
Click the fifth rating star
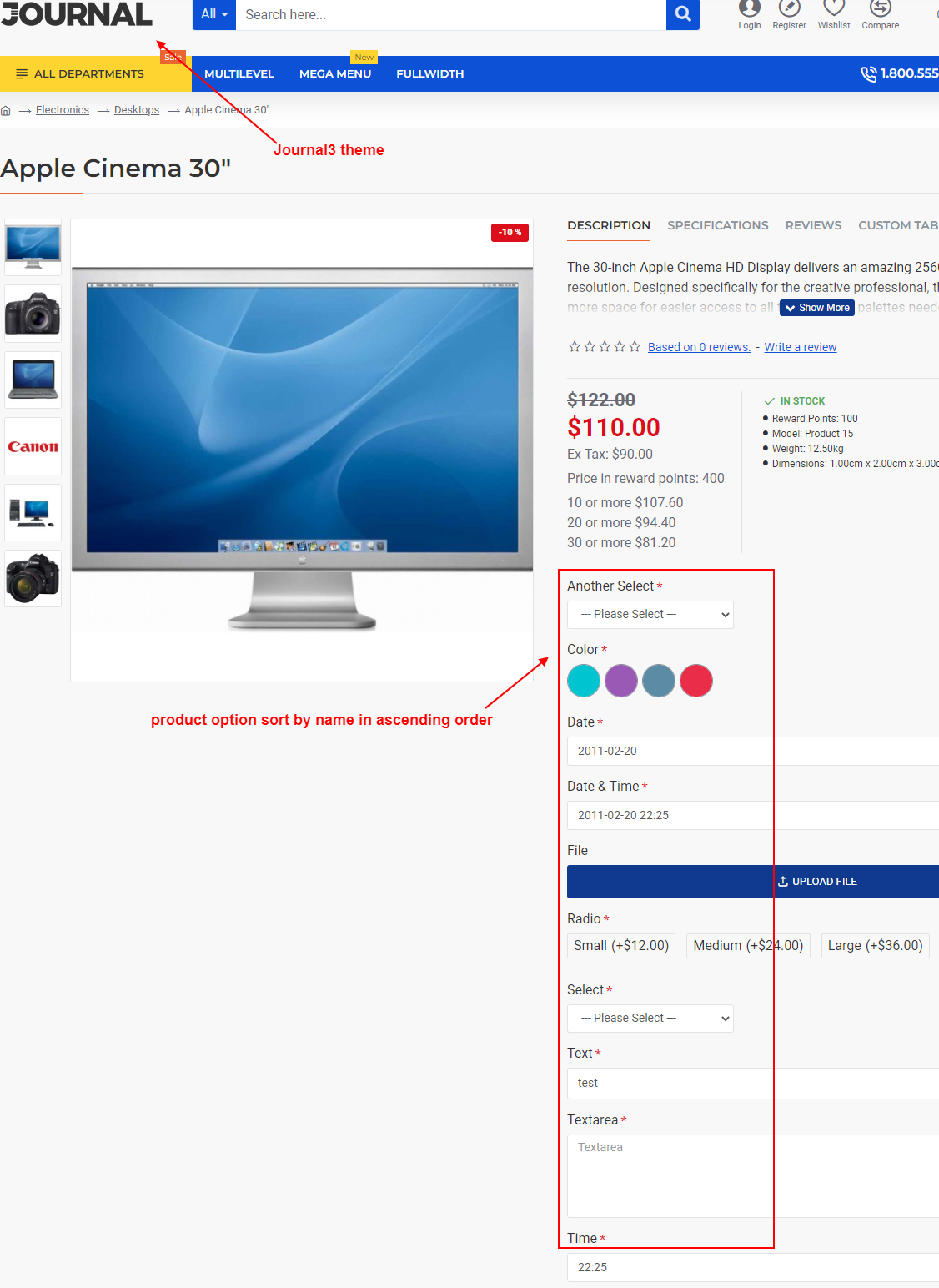tap(635, 346)
